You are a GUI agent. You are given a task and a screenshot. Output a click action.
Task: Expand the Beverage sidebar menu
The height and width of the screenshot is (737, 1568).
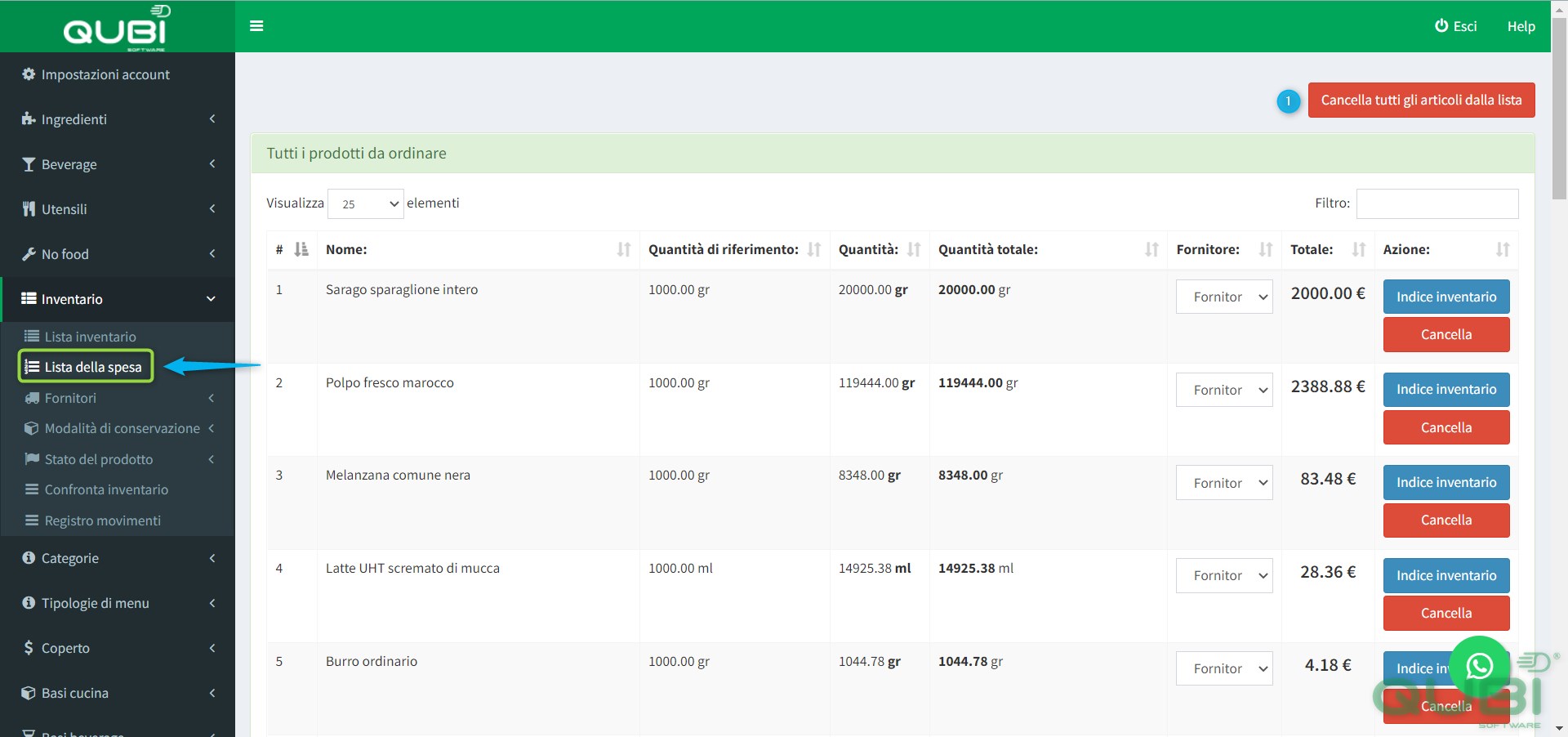point(118,164)
